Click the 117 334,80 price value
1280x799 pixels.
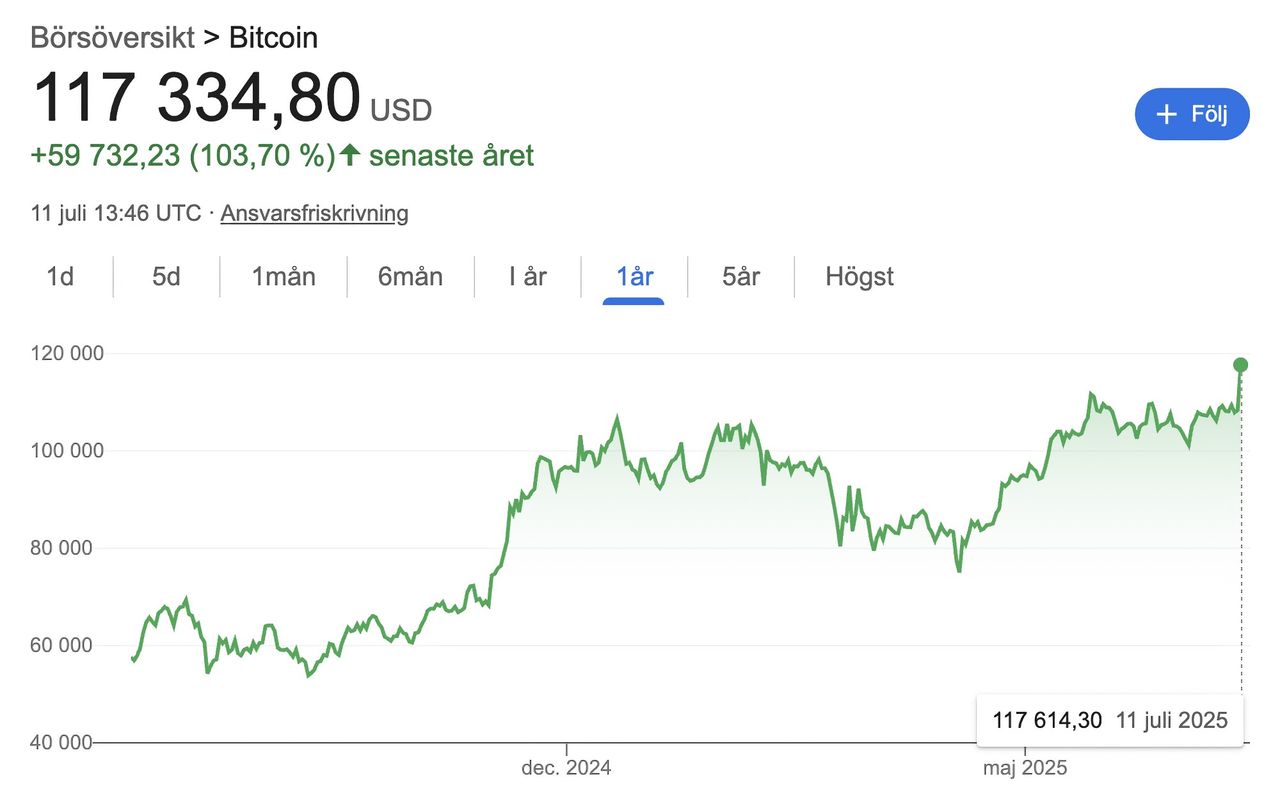[x=196, y=100]
